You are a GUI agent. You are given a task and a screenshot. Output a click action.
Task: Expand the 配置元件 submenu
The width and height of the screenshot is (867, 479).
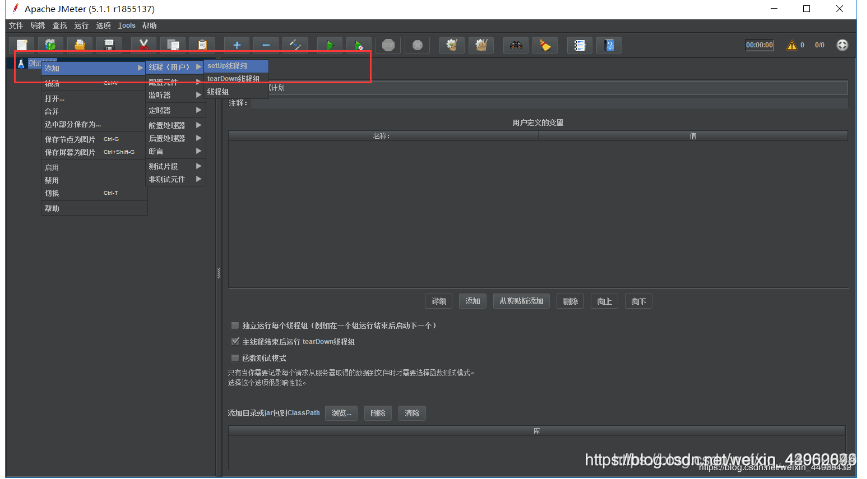(x=175, y=82)
